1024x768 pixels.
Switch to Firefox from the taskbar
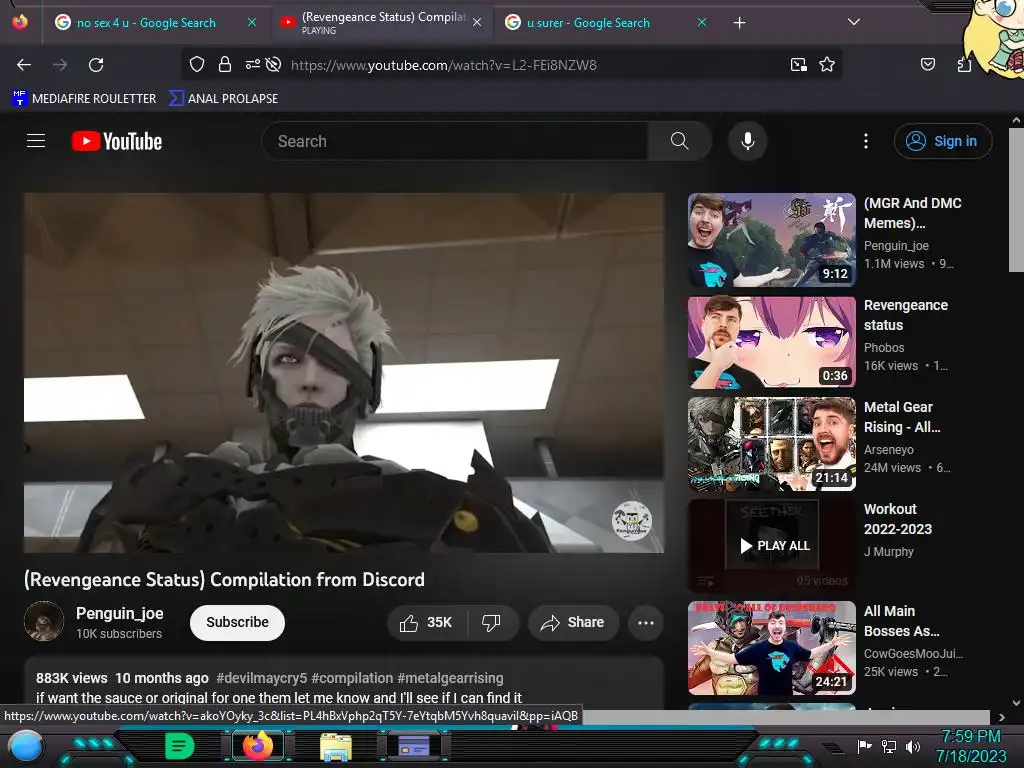(257, 746)
